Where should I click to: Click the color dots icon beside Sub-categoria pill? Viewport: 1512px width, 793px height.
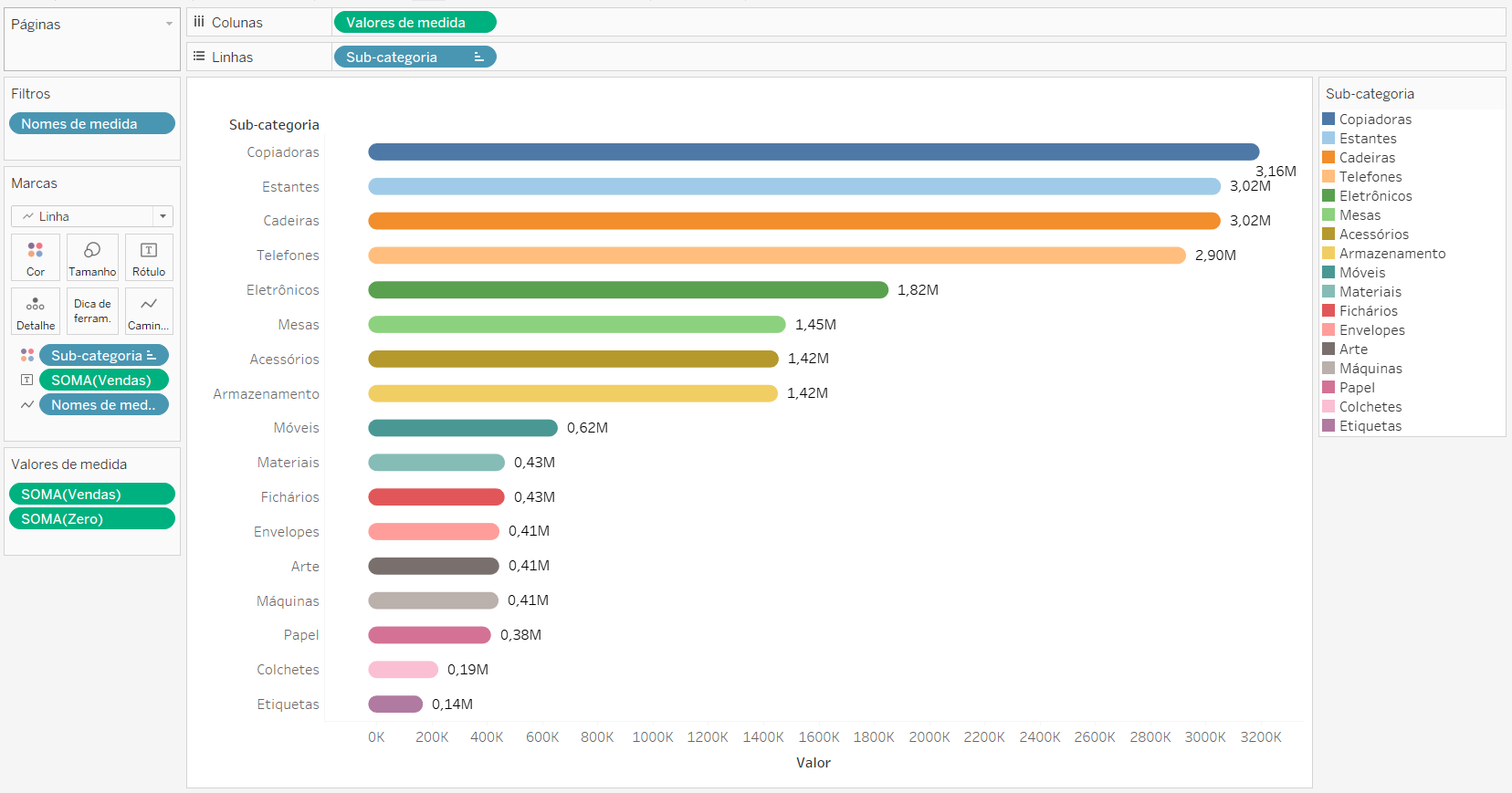(27, 355)
